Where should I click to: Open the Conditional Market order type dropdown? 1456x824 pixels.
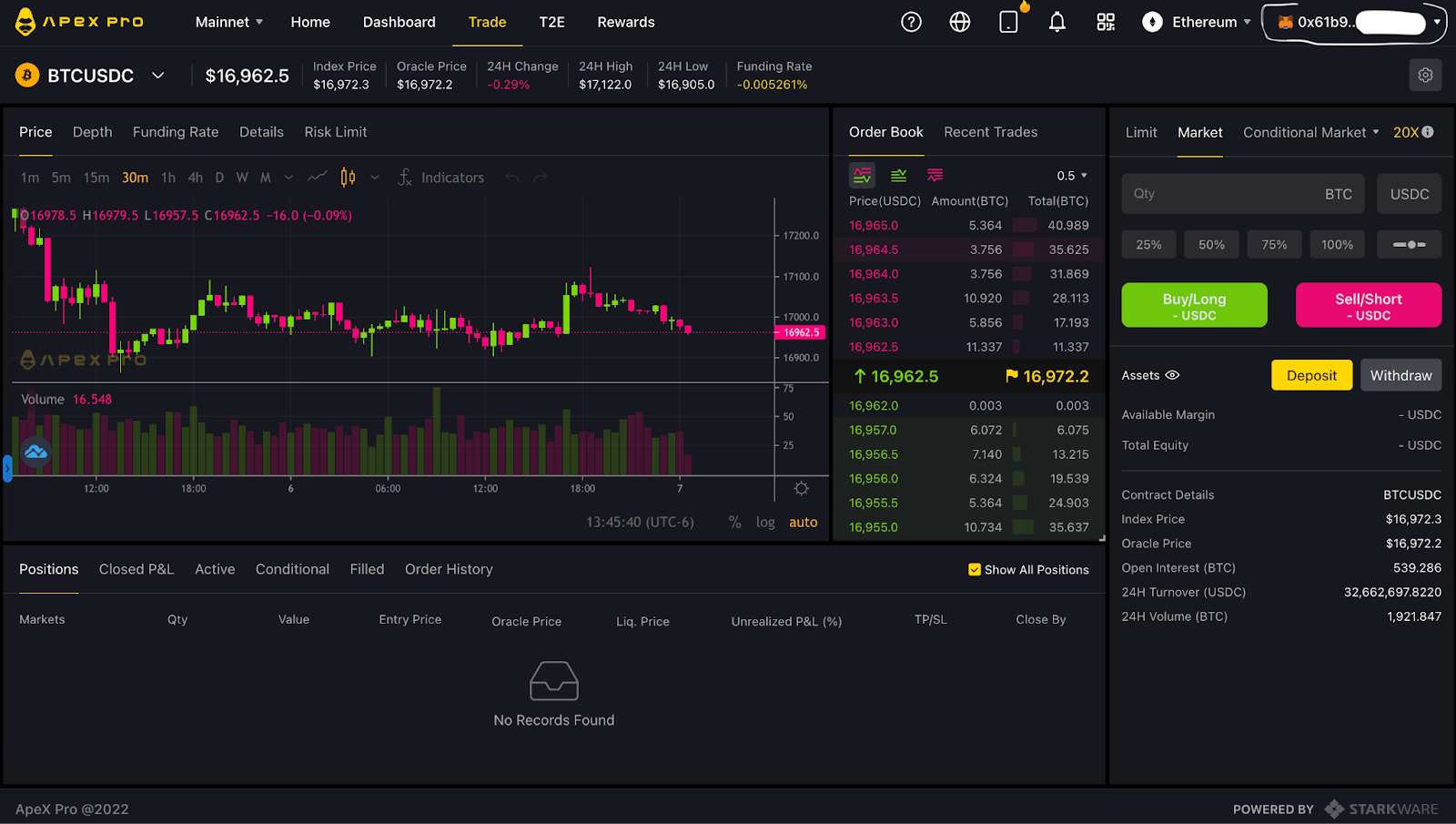[x=1311, y=133]
